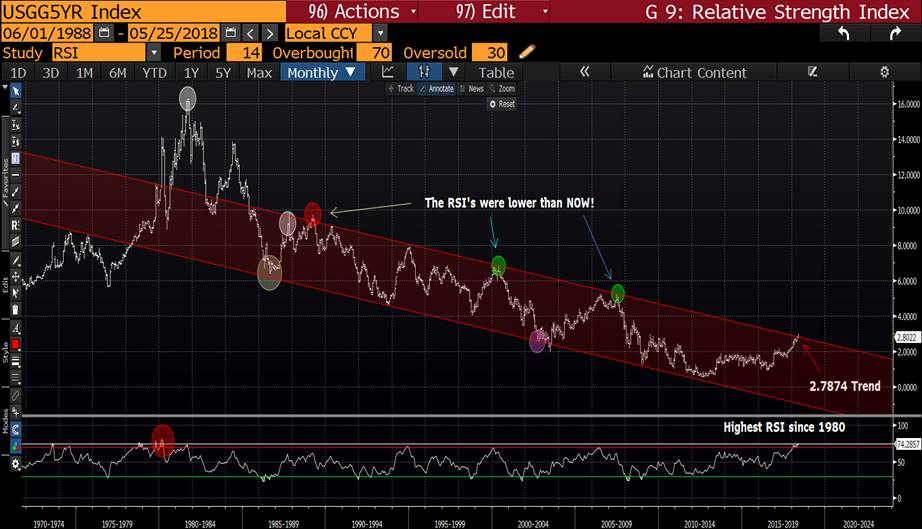Toggle the Track crosshair option
This screenshot has width=922, height=529.
point(400,89)
